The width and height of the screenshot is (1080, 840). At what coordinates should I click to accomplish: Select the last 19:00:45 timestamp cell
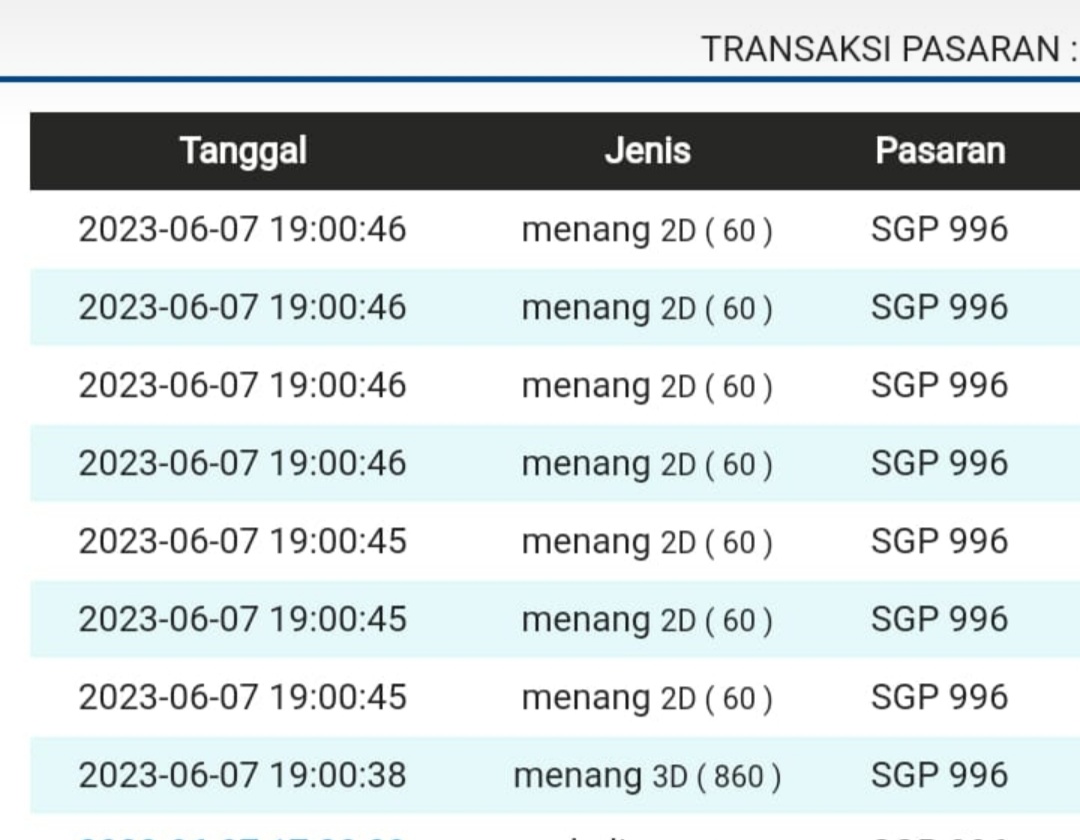pos(242,697)
